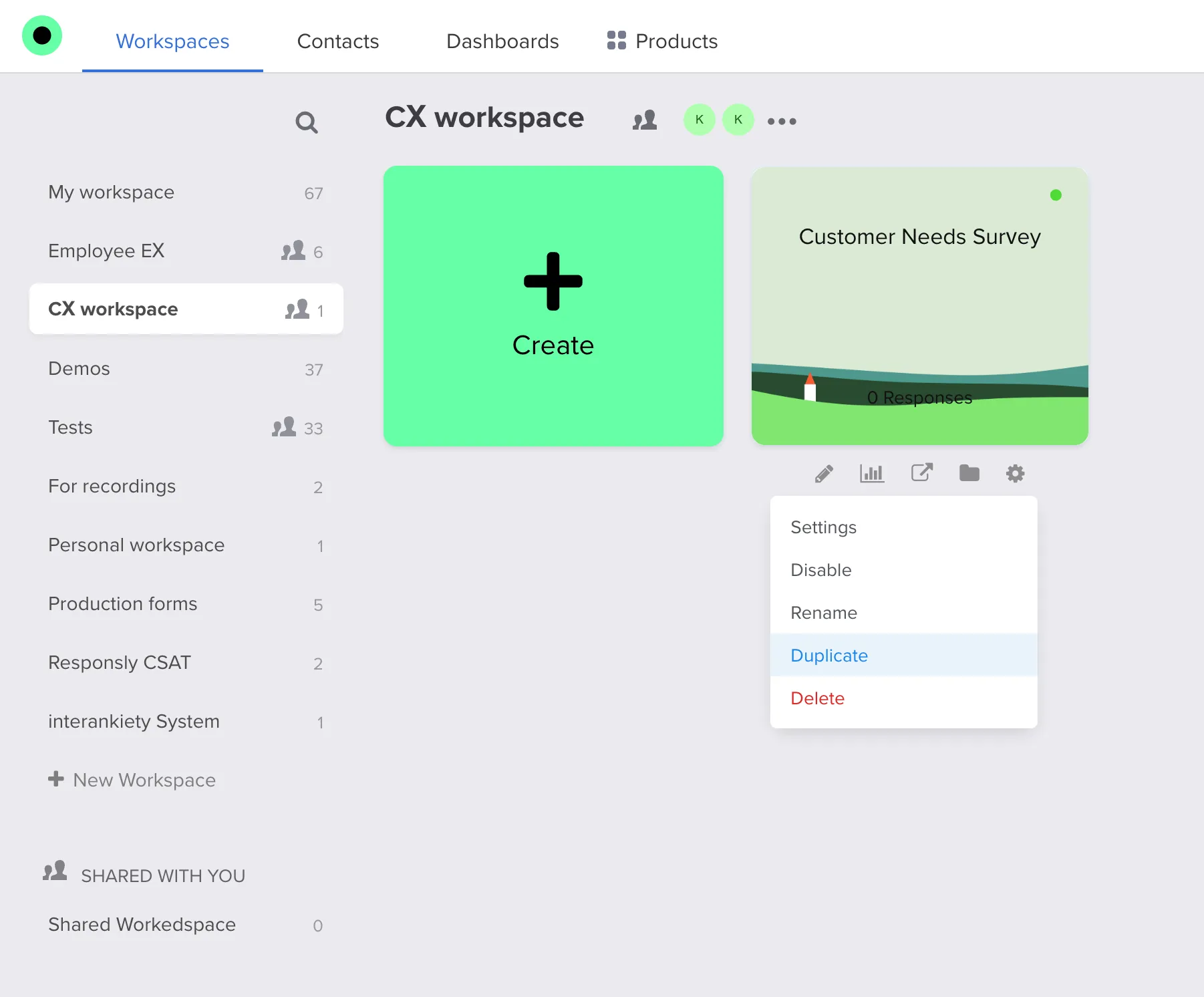Click the green active status dot on survey
This screenshot has height=997, width=1204.
click(1056, 195)
